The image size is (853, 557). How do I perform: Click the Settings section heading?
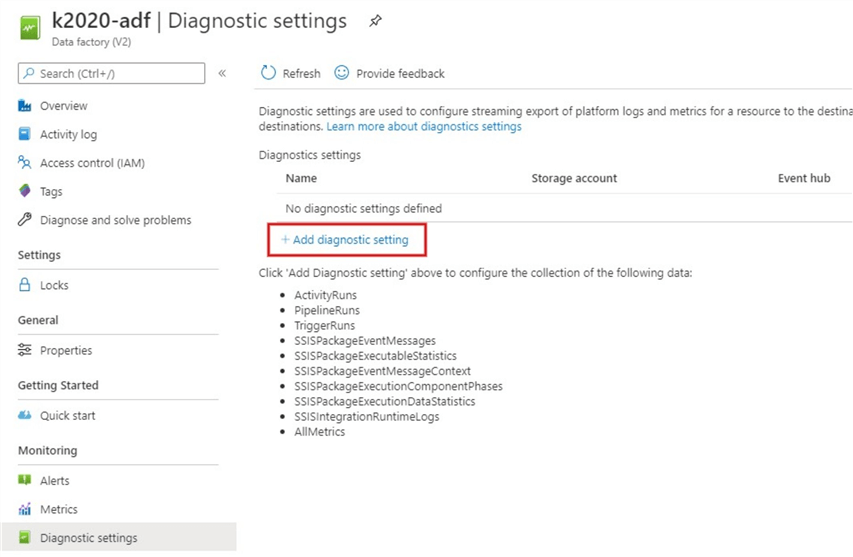click(x=39, y=255)
